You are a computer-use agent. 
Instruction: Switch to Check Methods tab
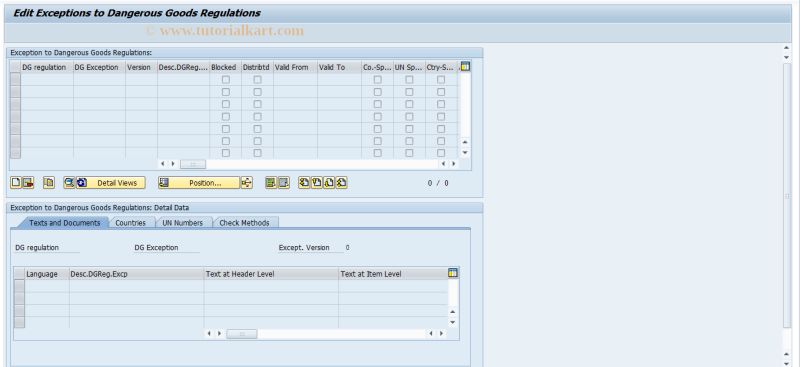pos(244,223)
